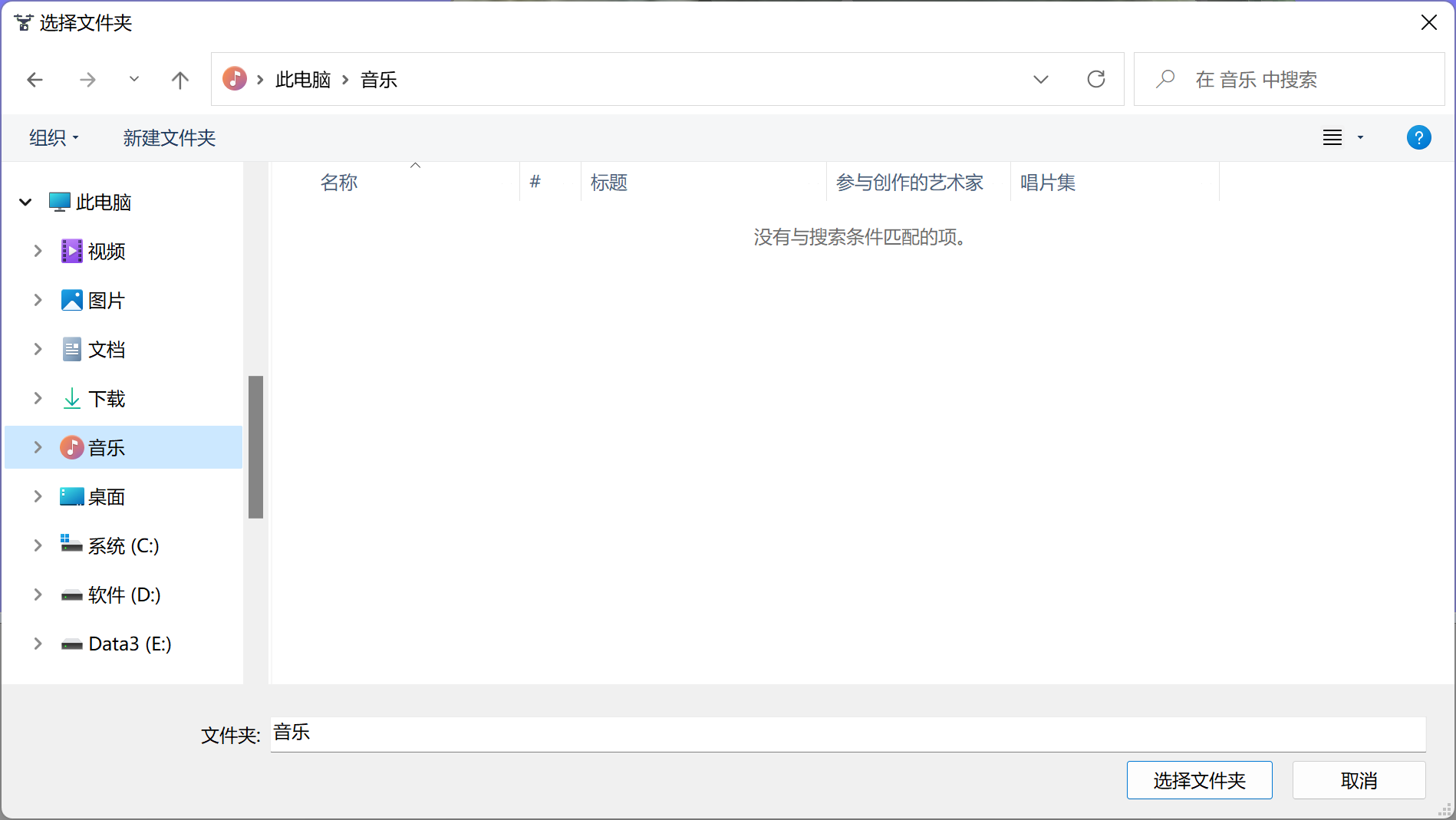Go up one folder level
This screenshot has width=1456, height=820.
pyautogui.click(x=180, y=79)
